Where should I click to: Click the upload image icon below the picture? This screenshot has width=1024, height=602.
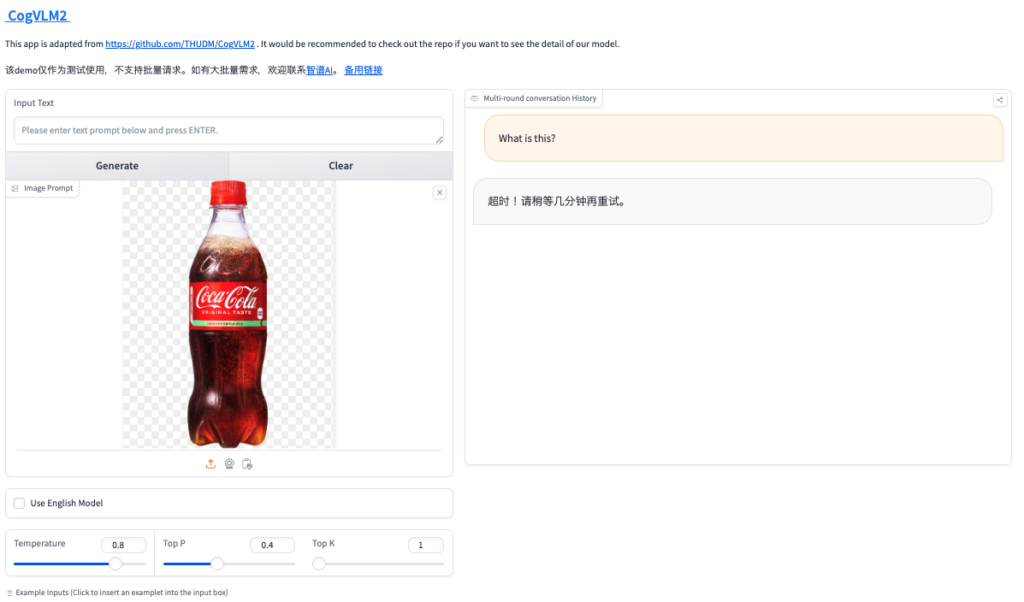[x=210, y=464]
